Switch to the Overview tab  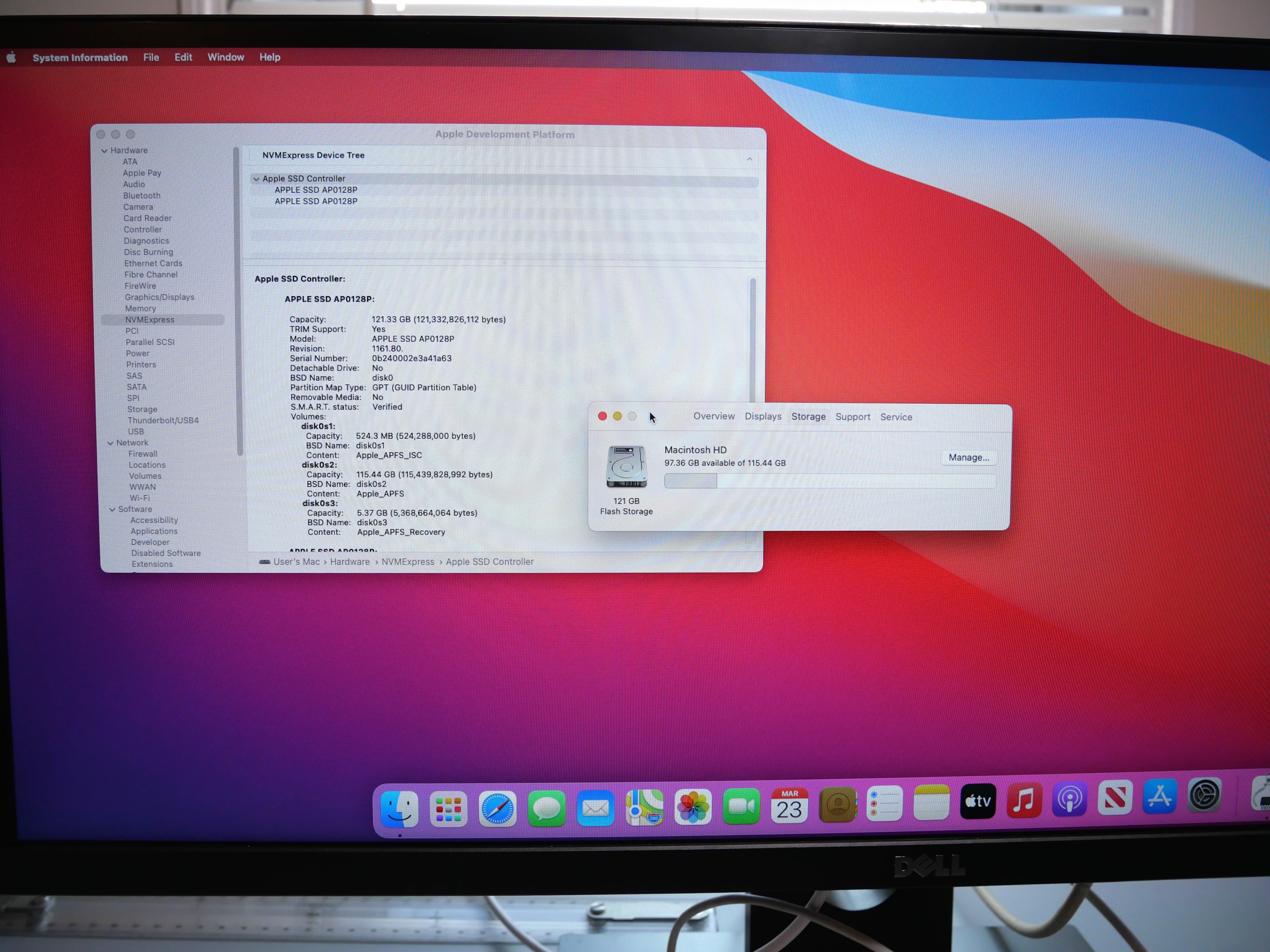click(714, 416)
